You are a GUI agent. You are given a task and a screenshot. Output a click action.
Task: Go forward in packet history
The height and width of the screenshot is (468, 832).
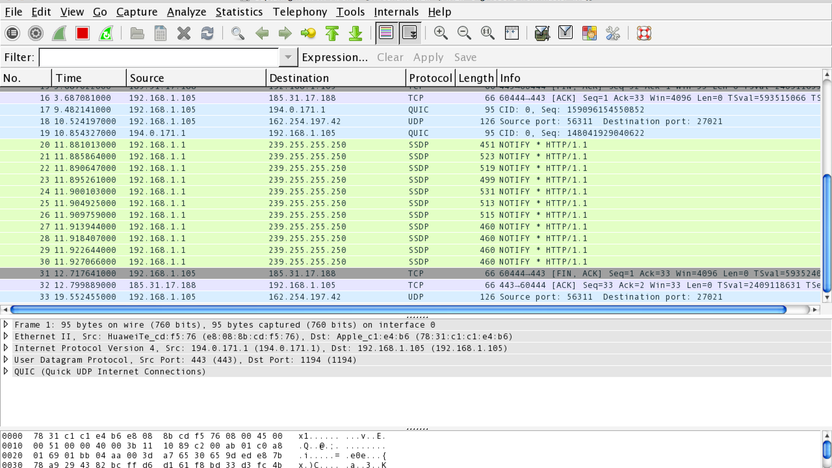285,33
